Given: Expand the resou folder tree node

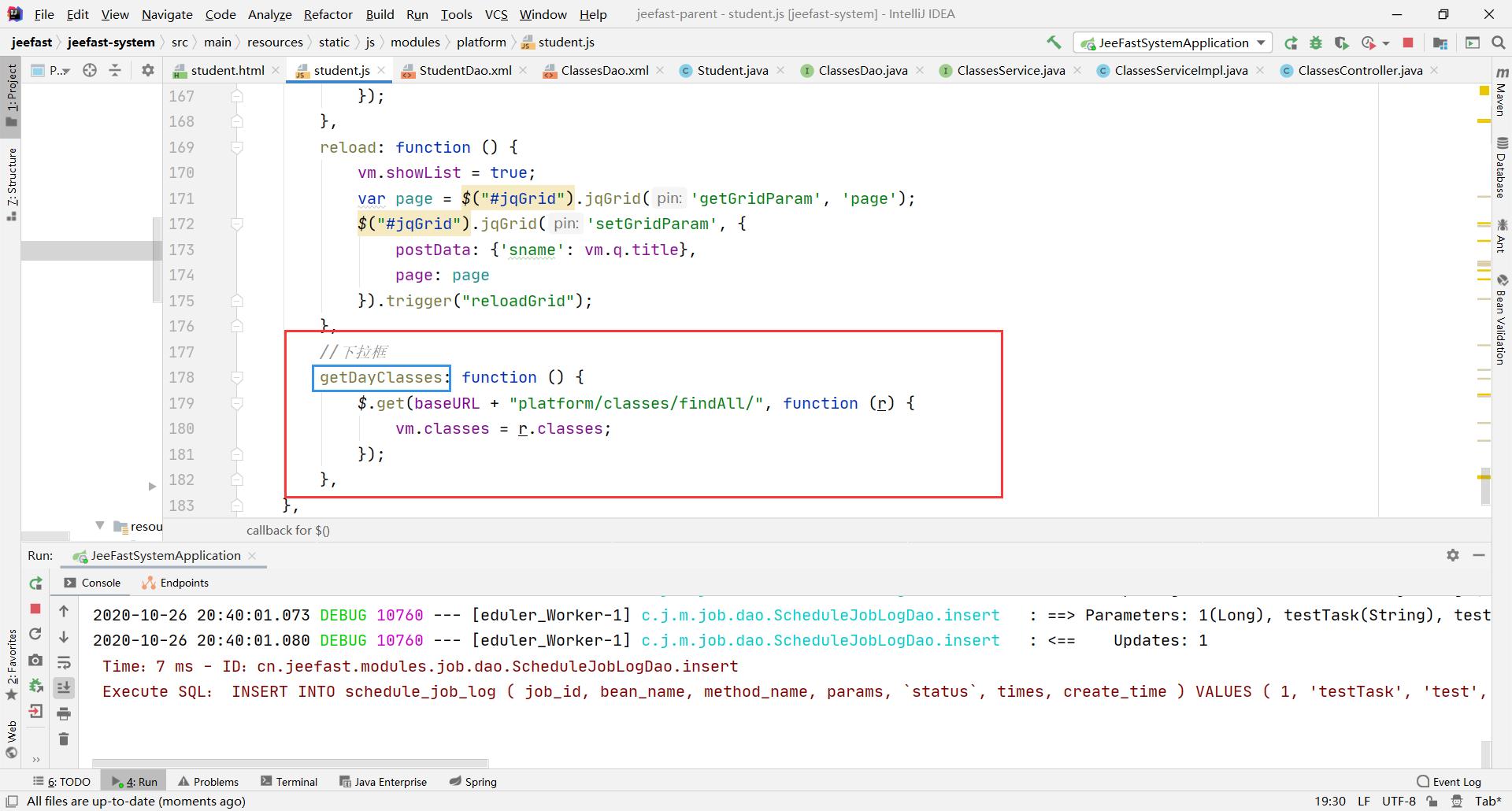Looking at the screenshot, I should point(99,526).
